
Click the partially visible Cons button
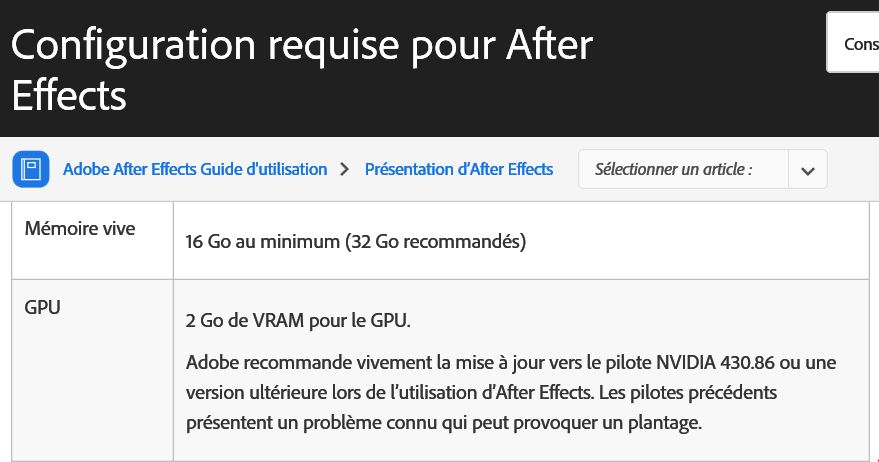click(x=858, y=43)
